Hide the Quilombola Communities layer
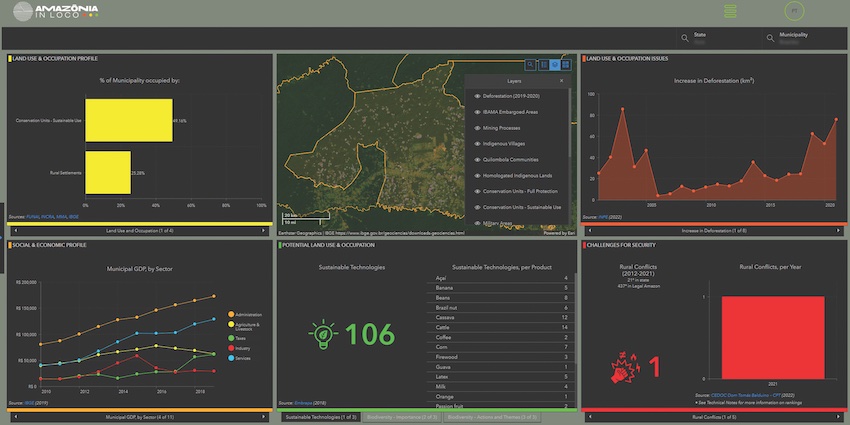Viewport: 850px width, 425px height. point(477,159)
